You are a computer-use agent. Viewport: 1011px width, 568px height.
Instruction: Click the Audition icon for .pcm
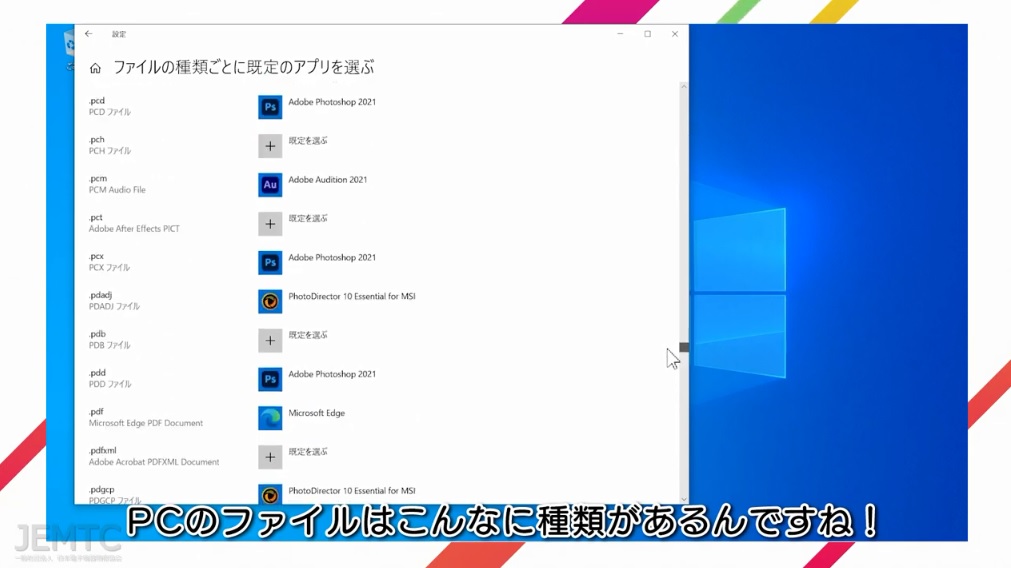270,185
